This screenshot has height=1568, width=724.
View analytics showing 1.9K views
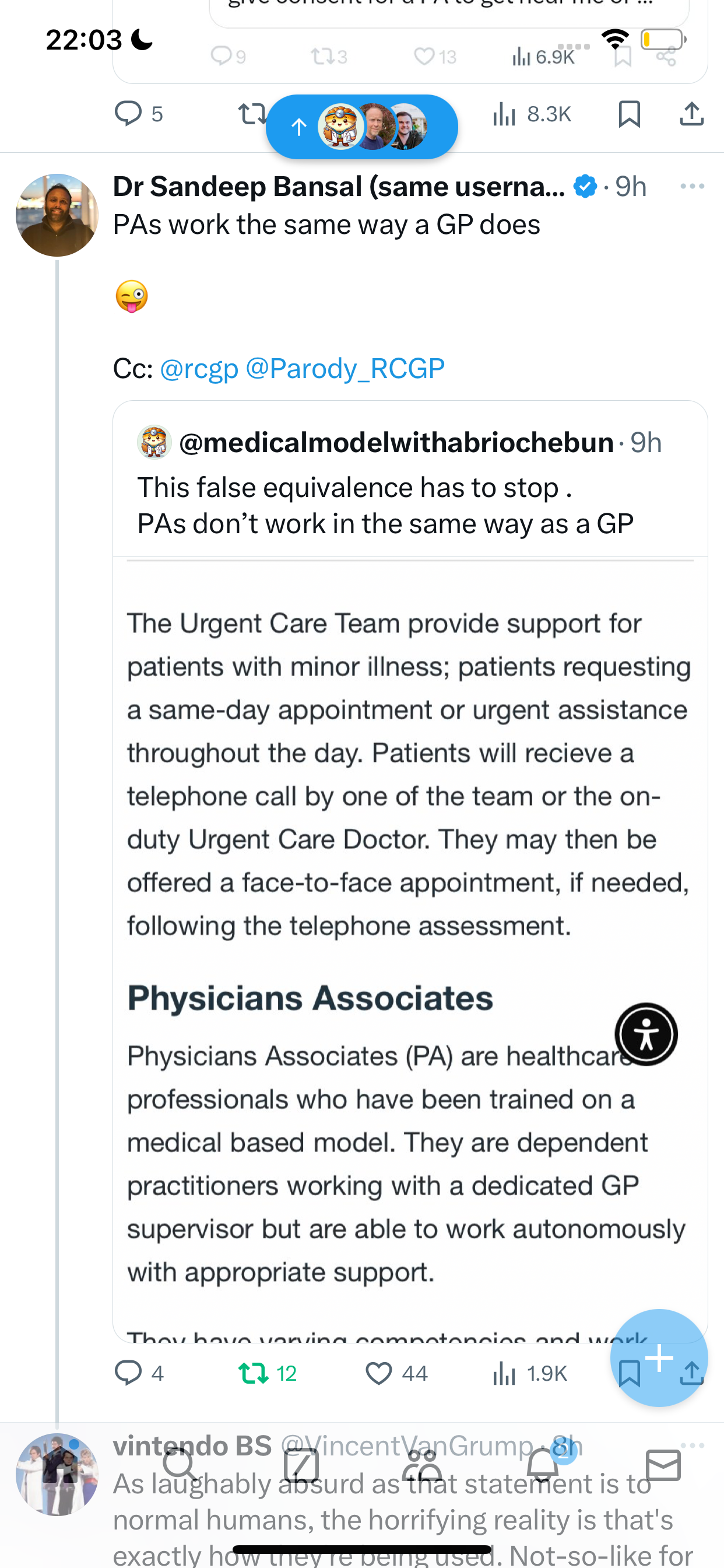click(x=529, y=1373)
